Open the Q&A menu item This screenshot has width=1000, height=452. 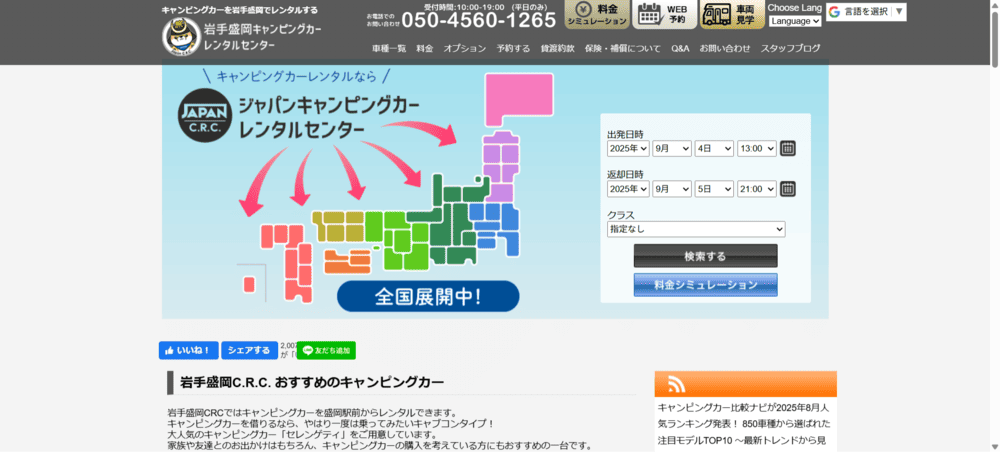click(680, 48)
